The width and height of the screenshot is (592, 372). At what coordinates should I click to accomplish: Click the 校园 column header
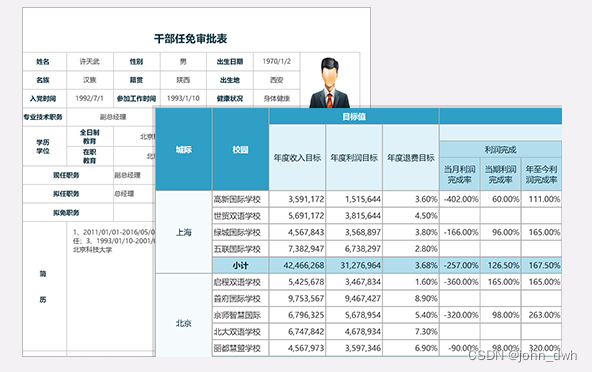(x=240, y=150)
